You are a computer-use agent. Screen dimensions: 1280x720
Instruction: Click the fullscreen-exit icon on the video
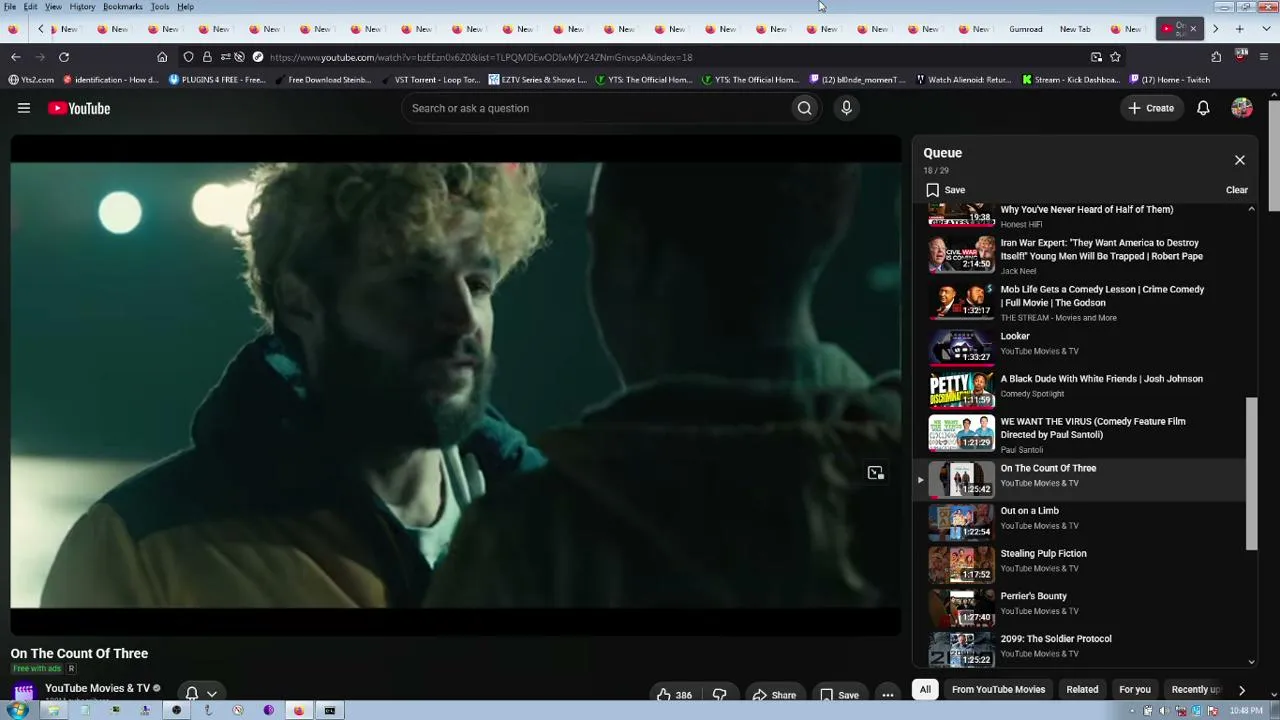point(875,473)
